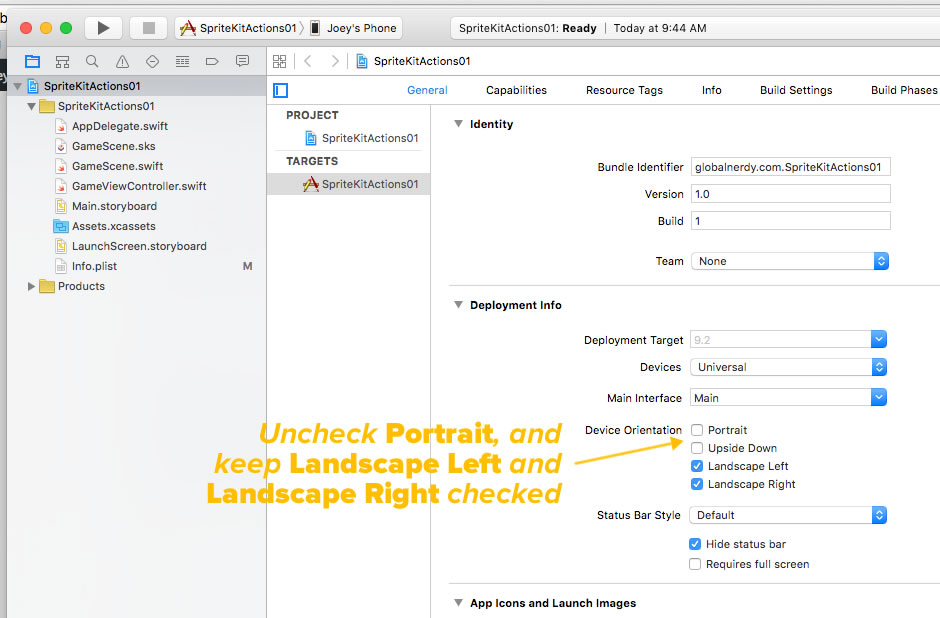This screenshot has width=940, height=618.
Task: Open the Resource Tags tab
Action: pyautogui.click(x=624, y=90)
